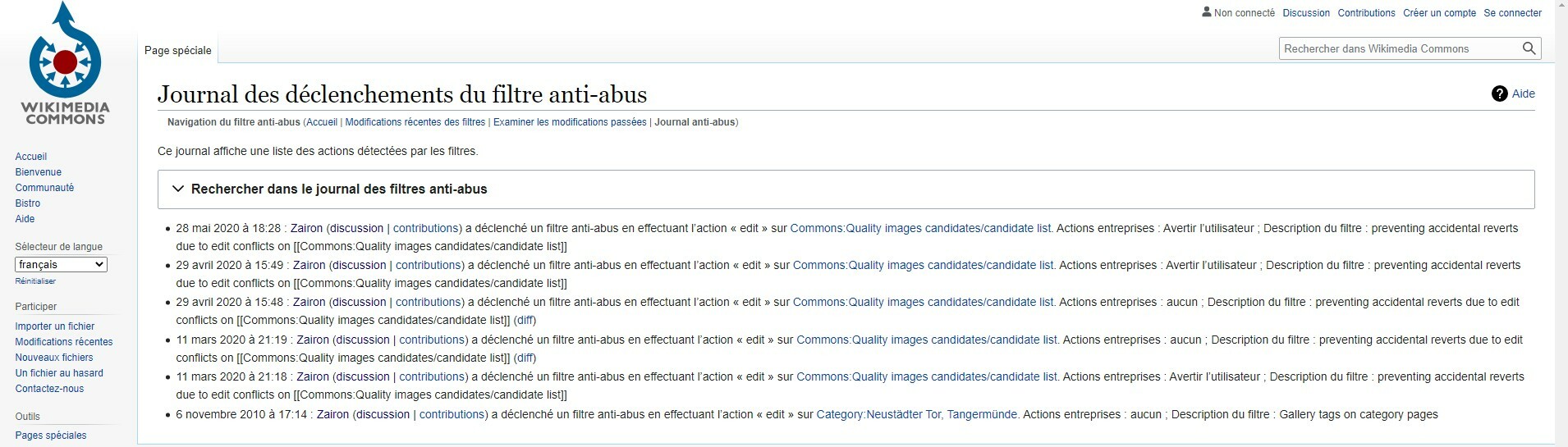Screen dimensions: 1568x447
Task: Open Créer un compte link
Action: click(x=1439, y=12)
